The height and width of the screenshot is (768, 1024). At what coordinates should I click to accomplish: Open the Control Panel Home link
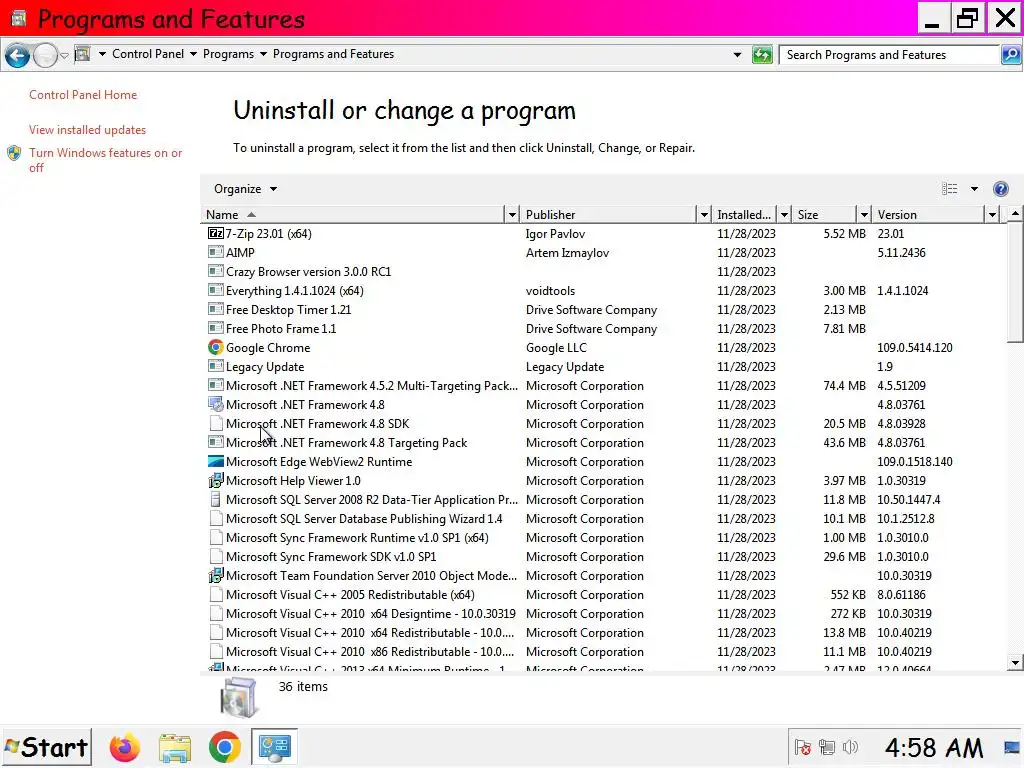(83, 95)
